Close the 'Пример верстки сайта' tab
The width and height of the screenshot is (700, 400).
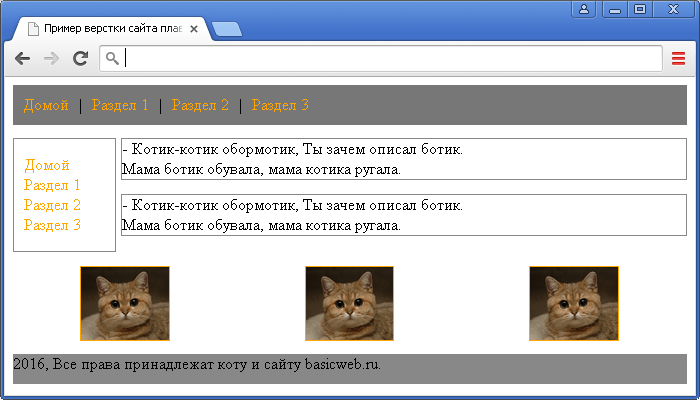(194, 29)
